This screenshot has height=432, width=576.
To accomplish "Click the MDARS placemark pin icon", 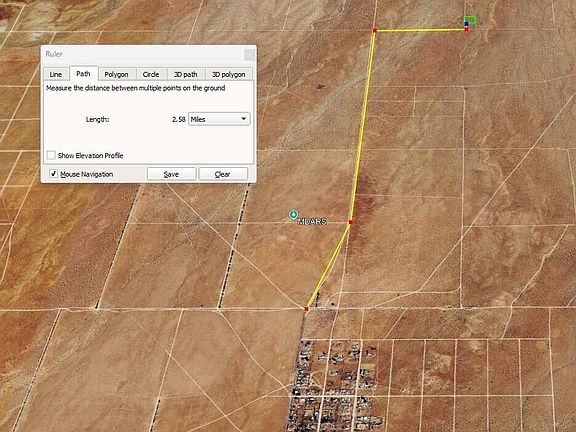I will [x=293, y=215].
